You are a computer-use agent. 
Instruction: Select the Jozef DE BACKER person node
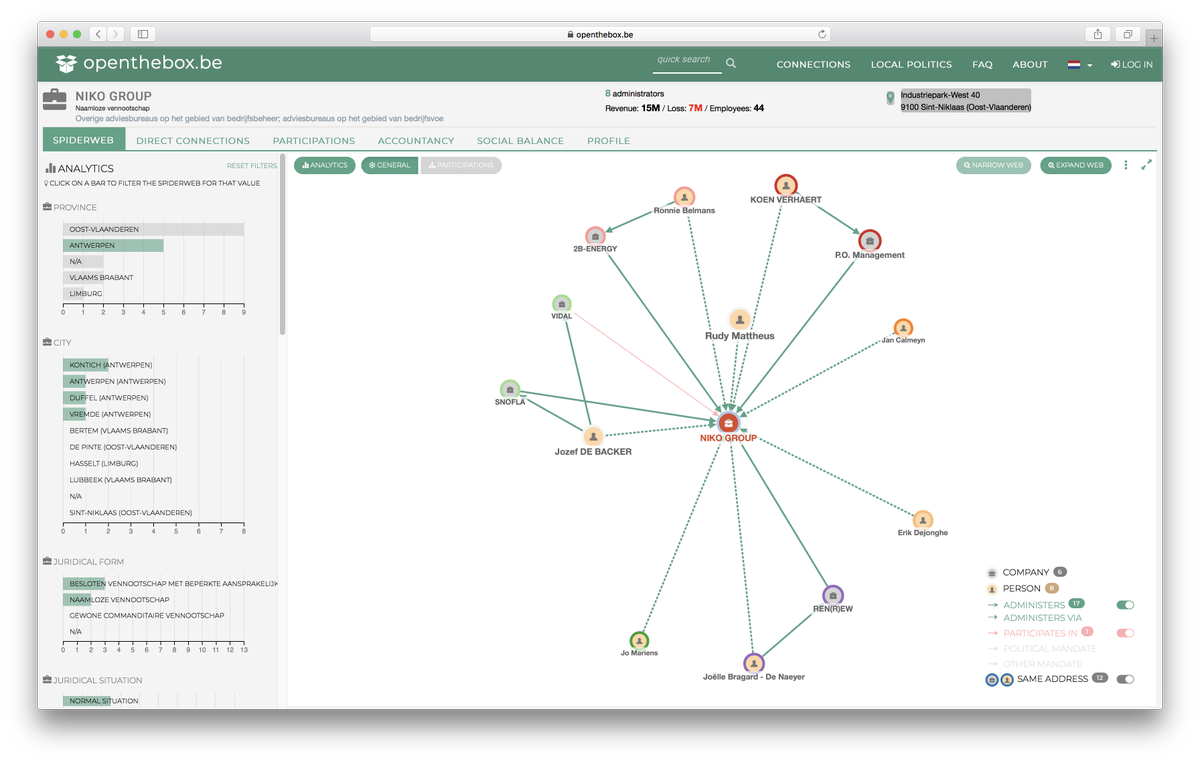pos(593,436)
